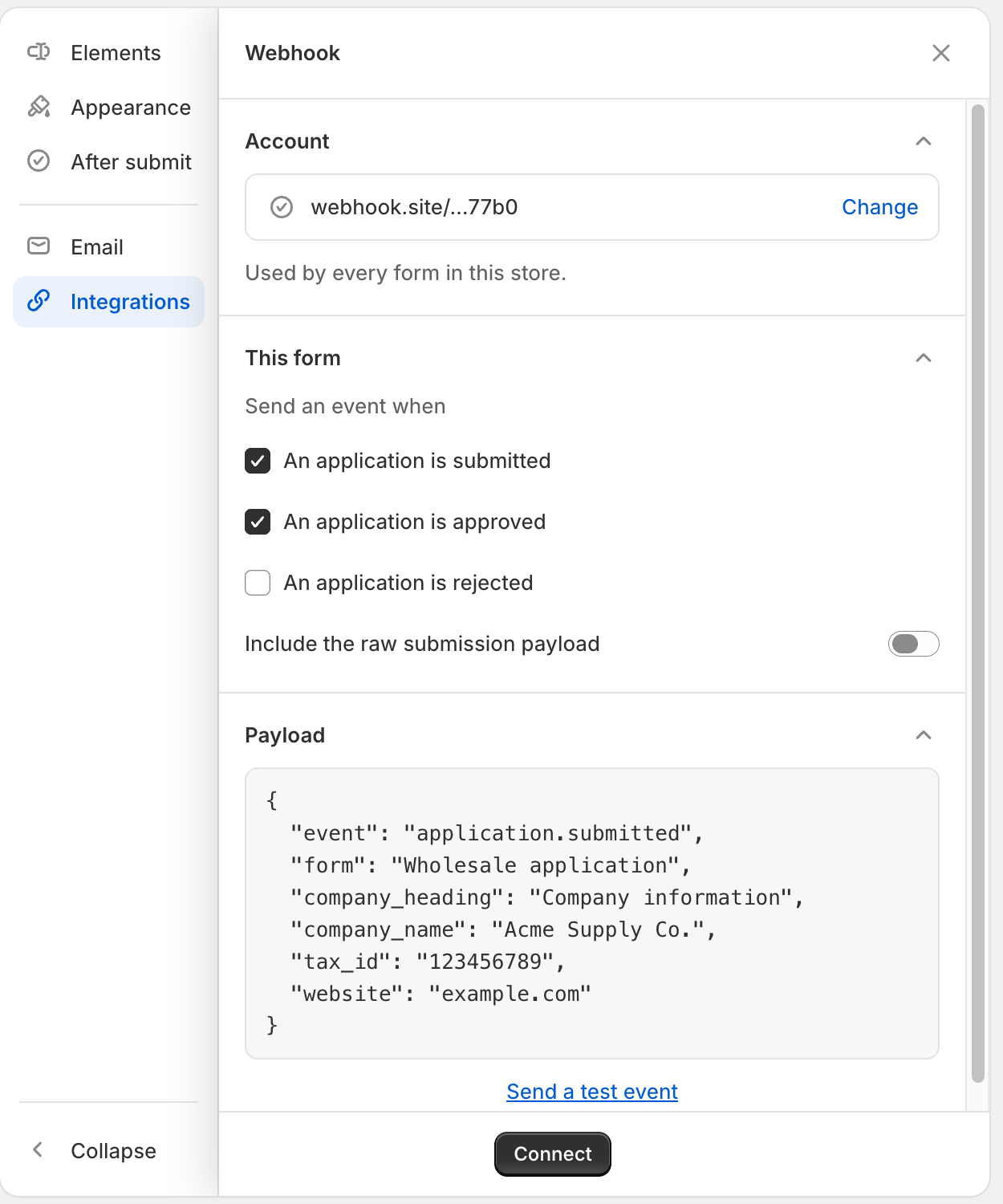Click Change to edit webhook account
The height and width of the screenshot is (1204, 1003).
click(879, 207)
